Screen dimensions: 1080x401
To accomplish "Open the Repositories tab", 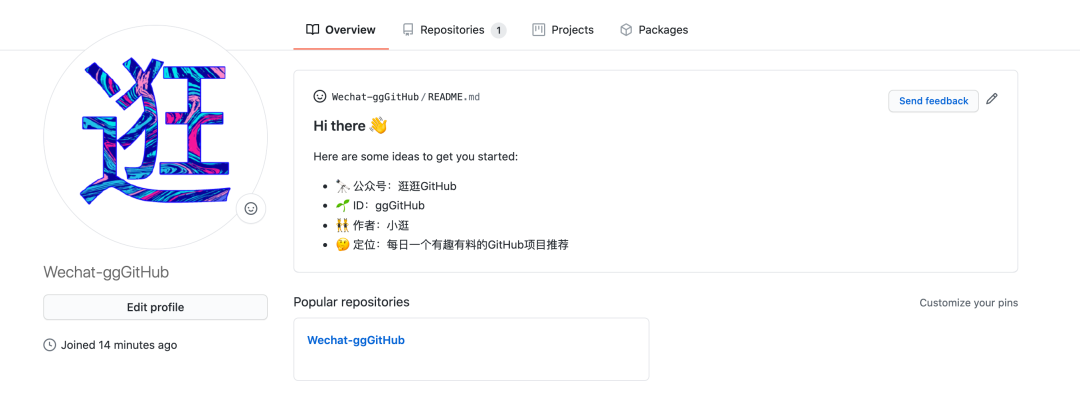I will pos(455,30).
